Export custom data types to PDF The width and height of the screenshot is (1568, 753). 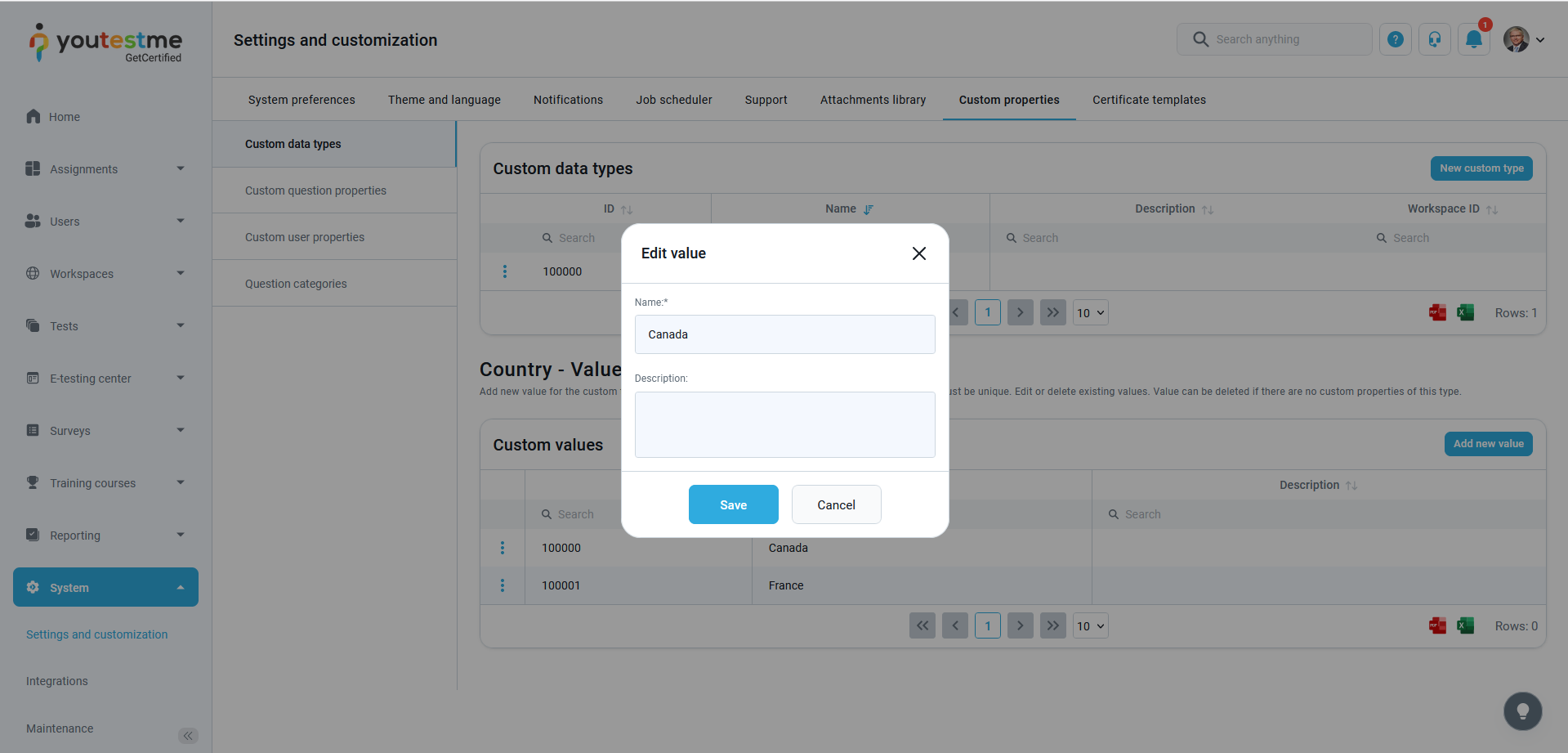pos(1437,312)
